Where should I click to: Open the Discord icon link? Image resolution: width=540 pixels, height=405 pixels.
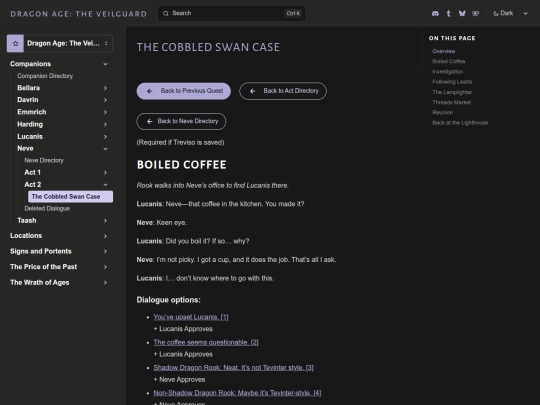coord(435,13)
